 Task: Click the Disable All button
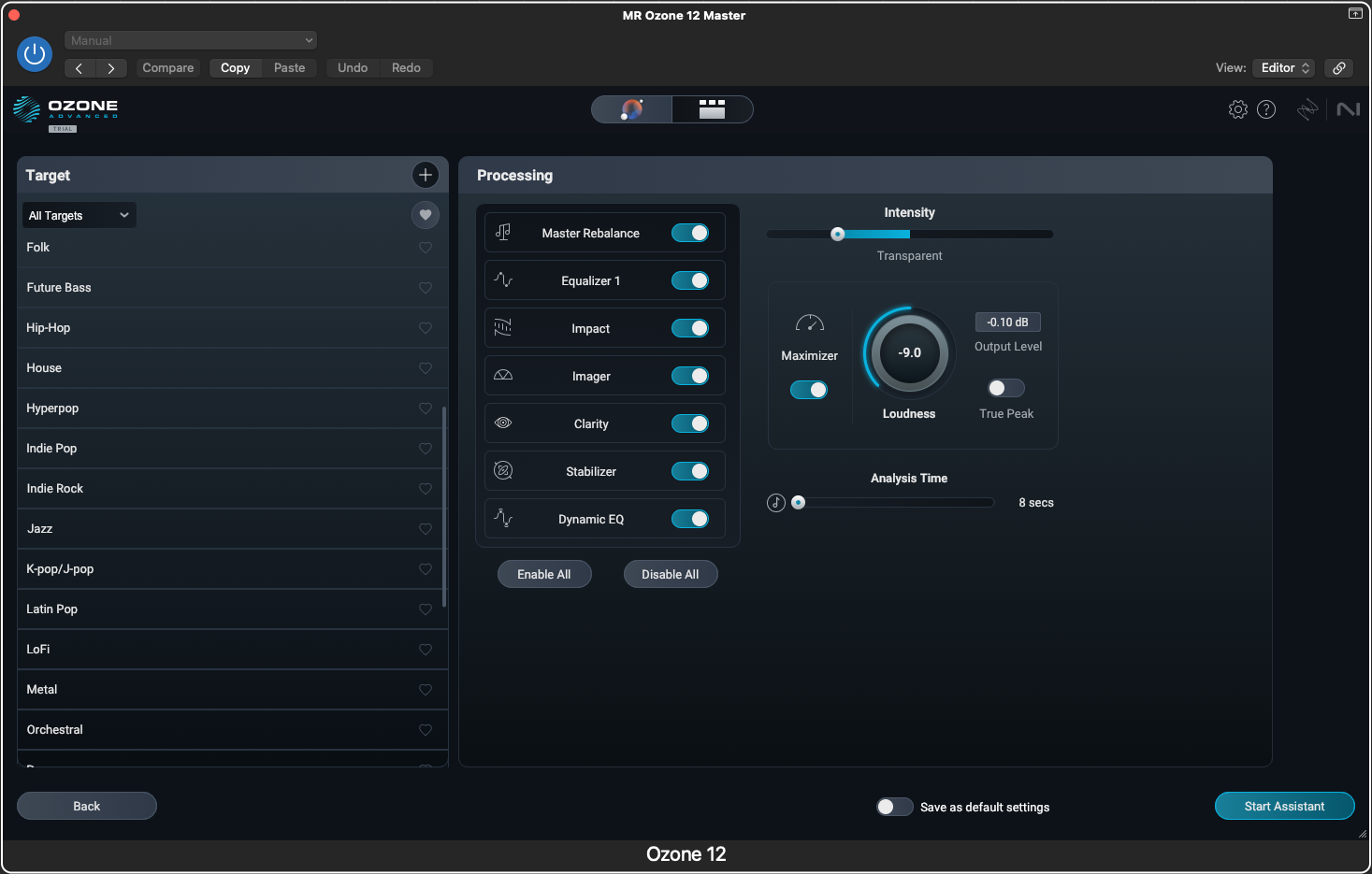[671, 573]
